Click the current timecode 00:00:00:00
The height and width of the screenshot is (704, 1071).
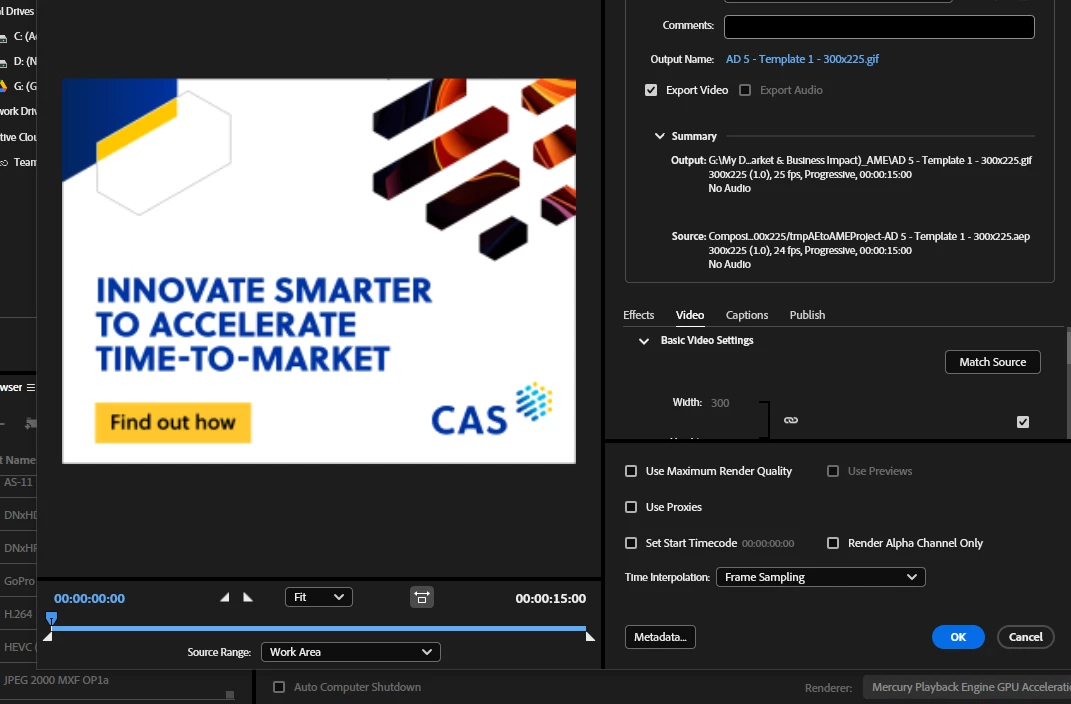pyautogui.click(x=89, y=599)
